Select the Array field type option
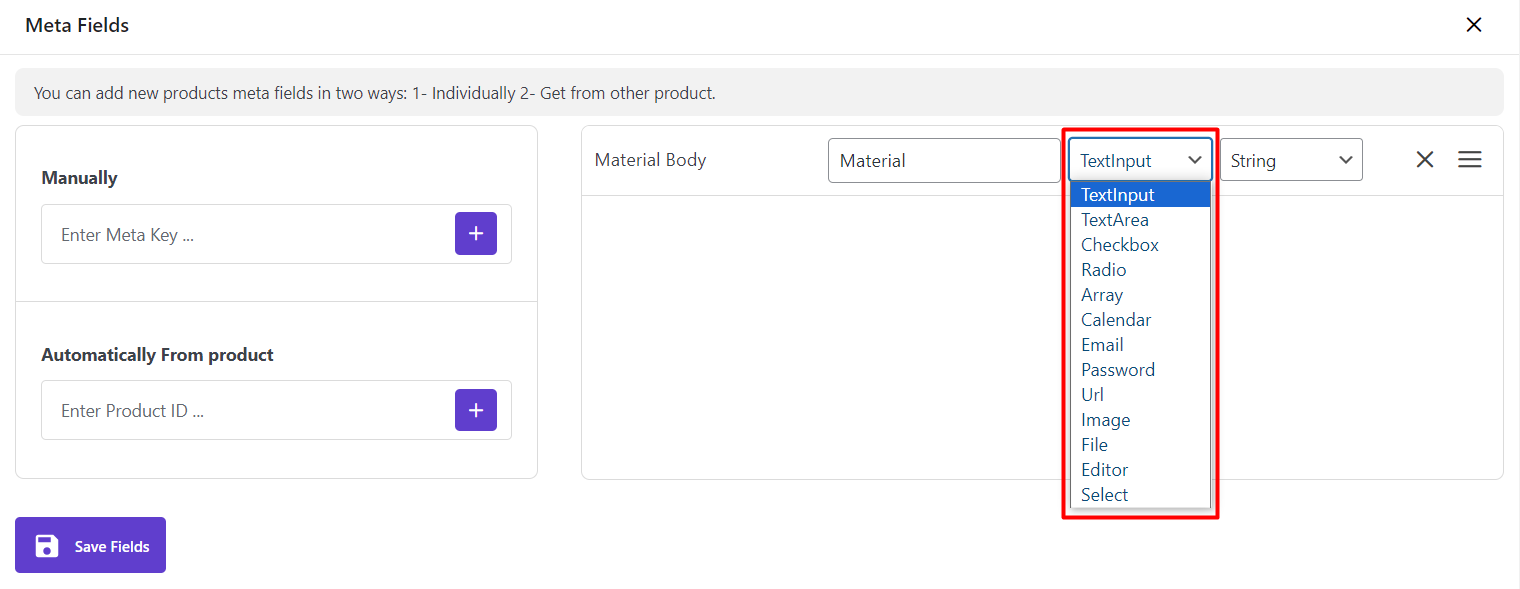The height and width of the screenshot is (589, 1520). click(x=1102, y=295)
